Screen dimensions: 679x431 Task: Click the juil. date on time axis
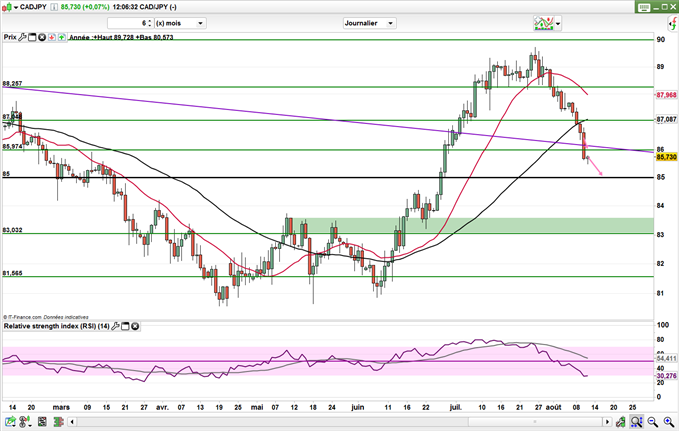tap(456, 408)
